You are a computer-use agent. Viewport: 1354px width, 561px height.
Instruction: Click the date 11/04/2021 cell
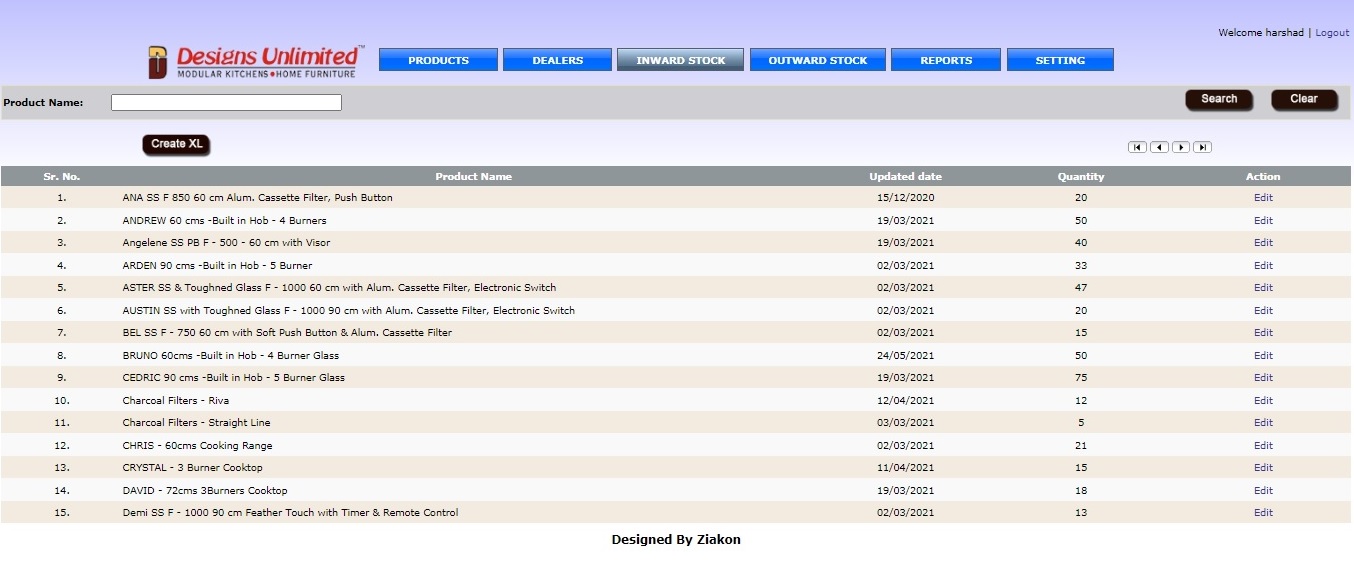click(x=905, y=468)
